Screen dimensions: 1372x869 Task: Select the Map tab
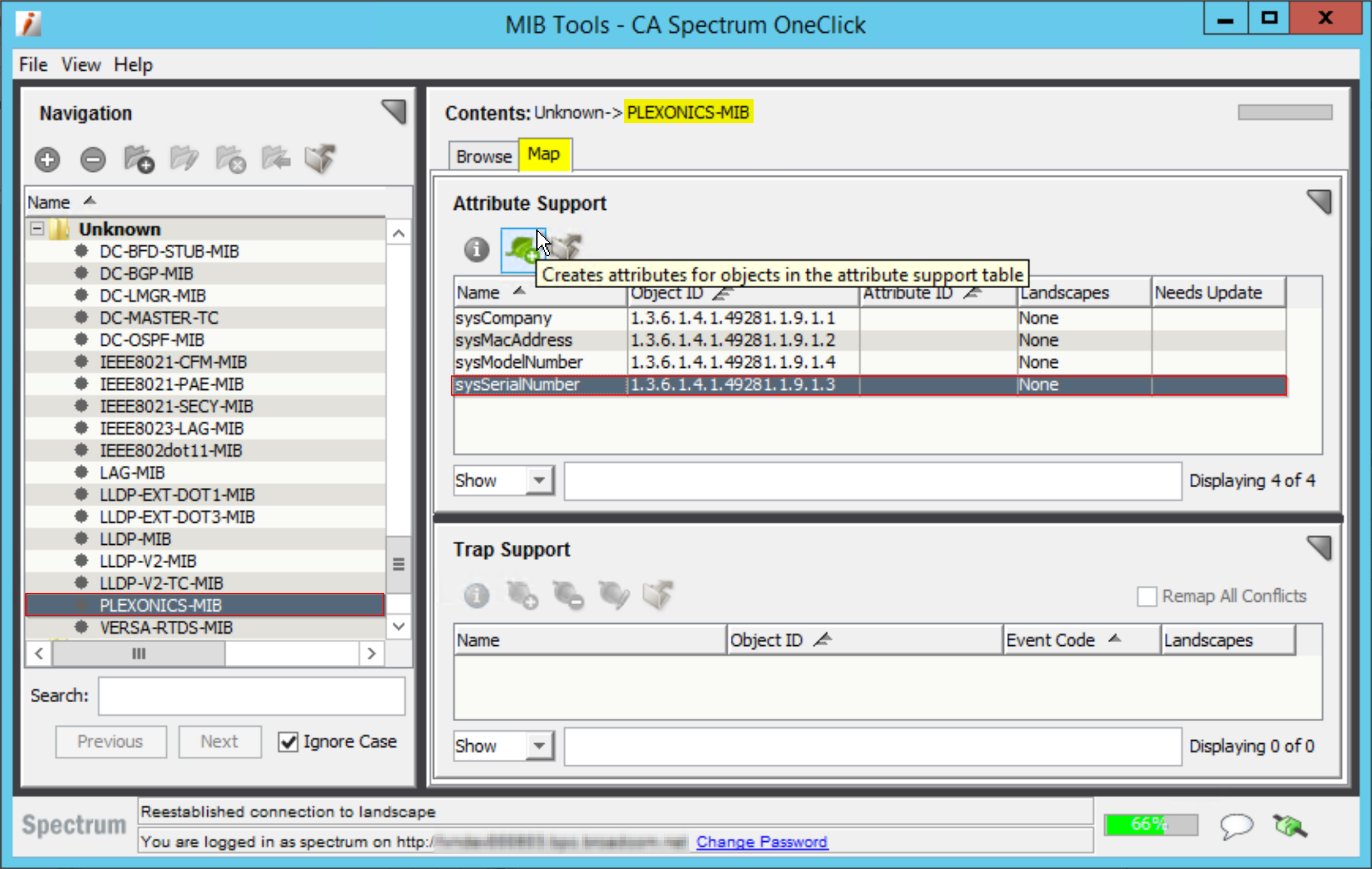[544, 154]
